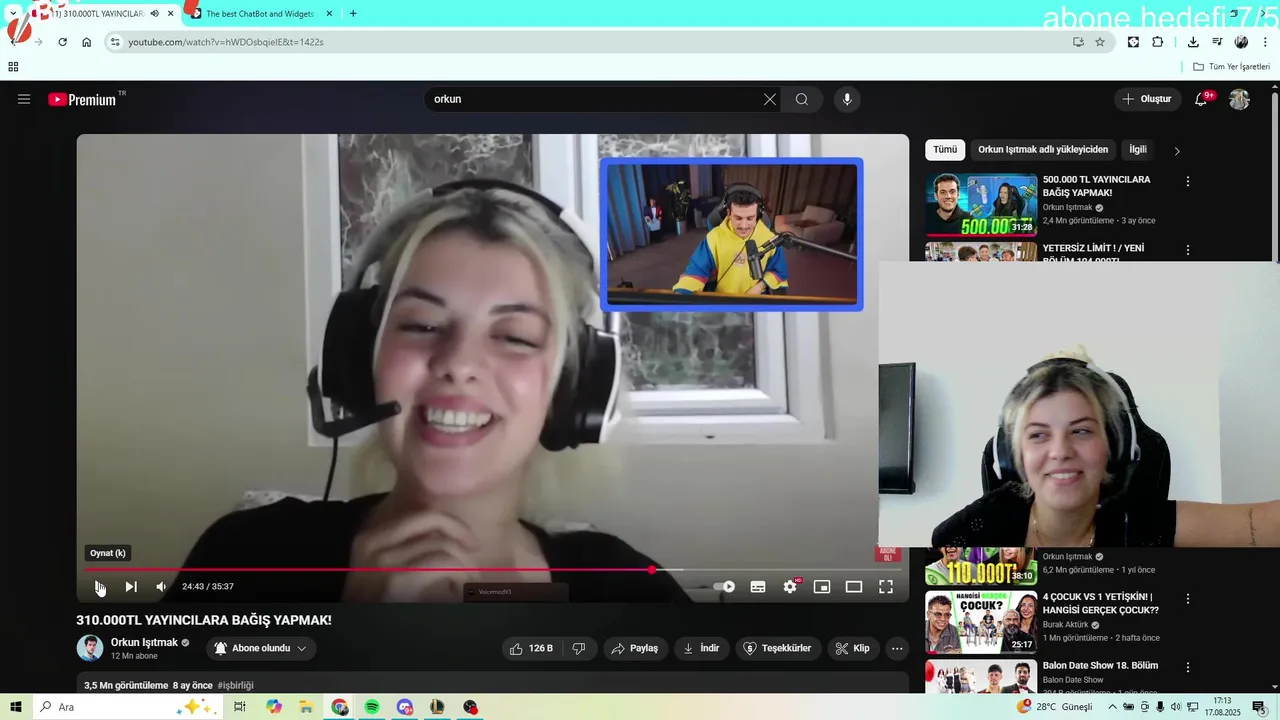Open 'Balon Date Show 18. Bölüm' video
This screenshot has height=720, width=1280.
point(1100,665)
